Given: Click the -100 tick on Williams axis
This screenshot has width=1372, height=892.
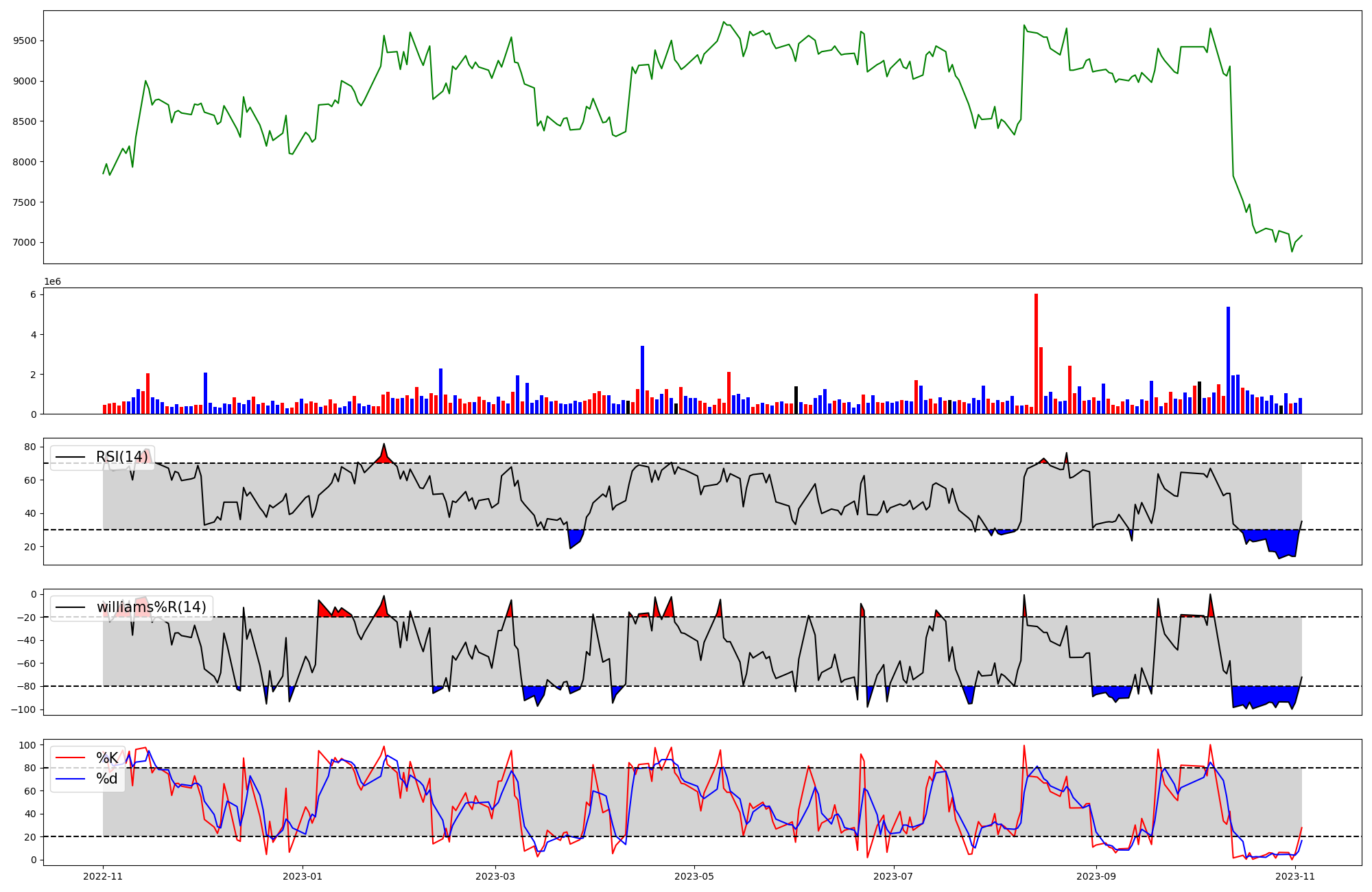Looking at the screenshot, I should (x=23, y=709).
